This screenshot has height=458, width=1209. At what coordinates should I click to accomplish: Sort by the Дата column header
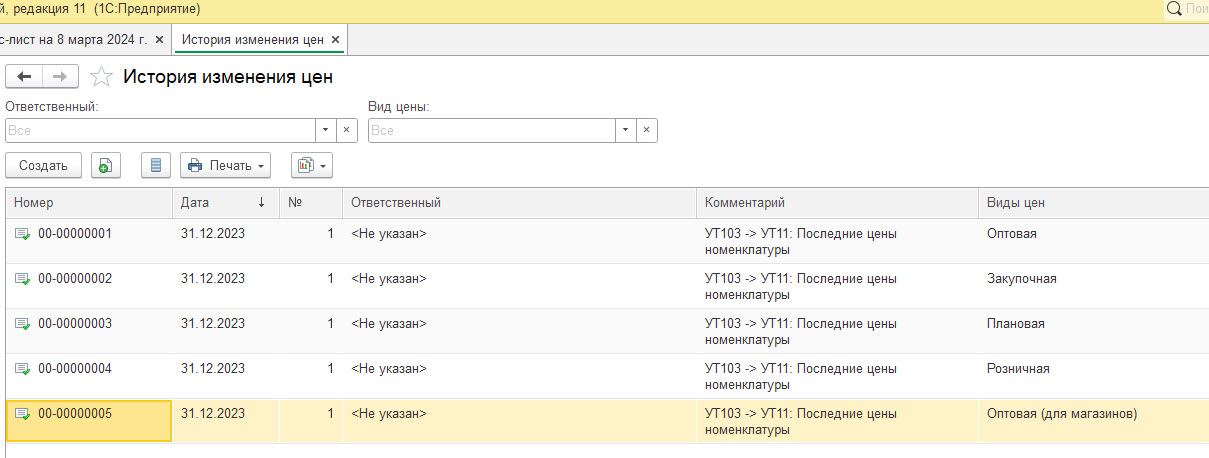[225, 202]
